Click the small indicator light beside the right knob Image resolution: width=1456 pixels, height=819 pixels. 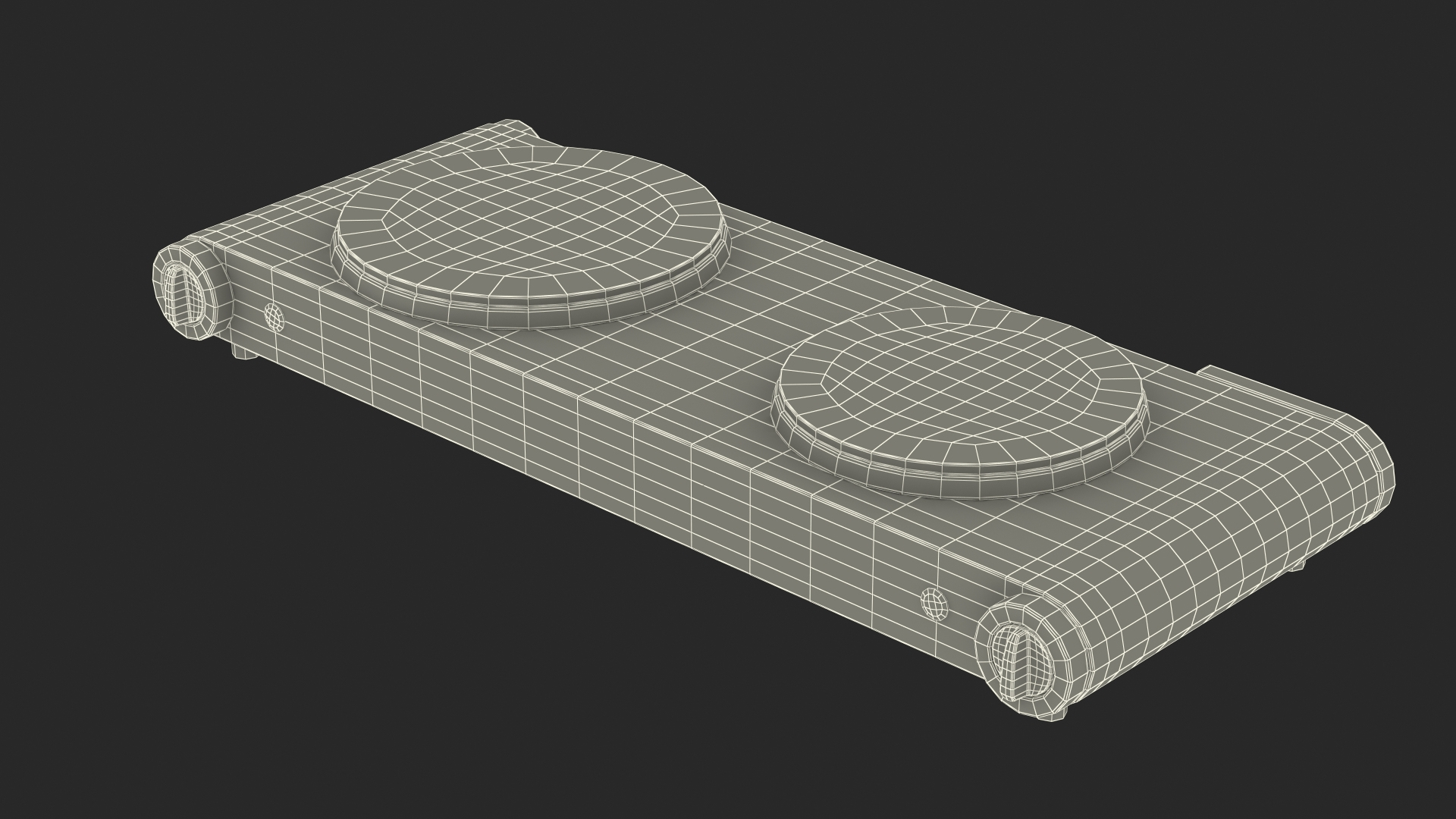click(934, 604)
